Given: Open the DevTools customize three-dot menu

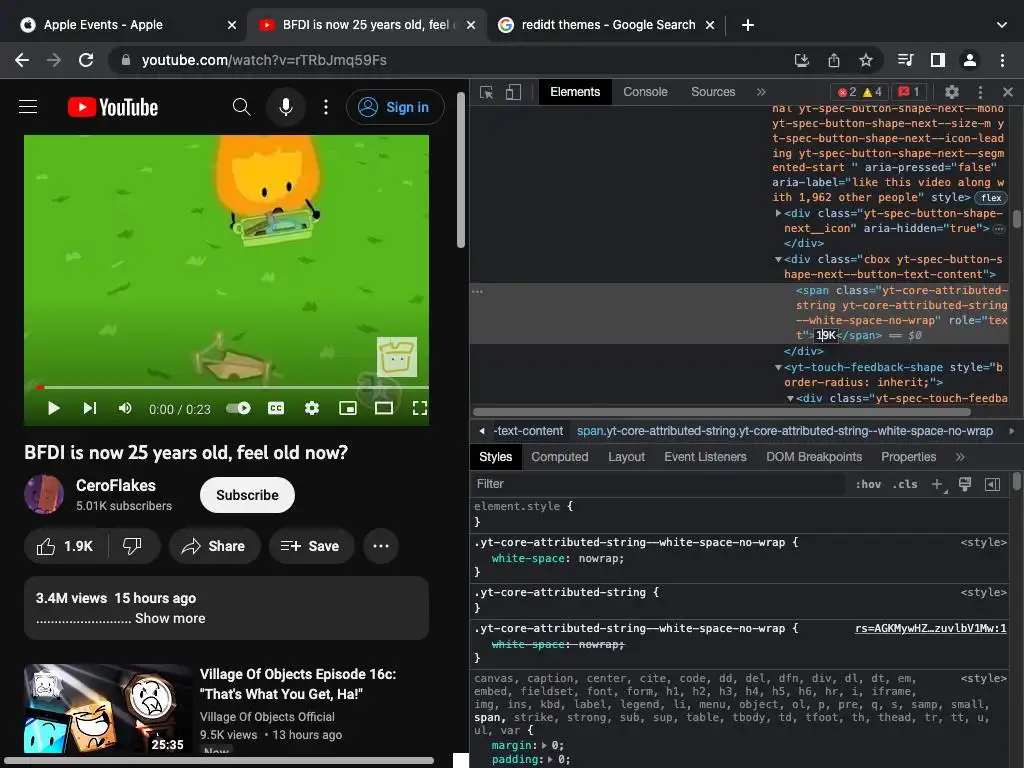Looking at the screenshot, I should (980, 92).
